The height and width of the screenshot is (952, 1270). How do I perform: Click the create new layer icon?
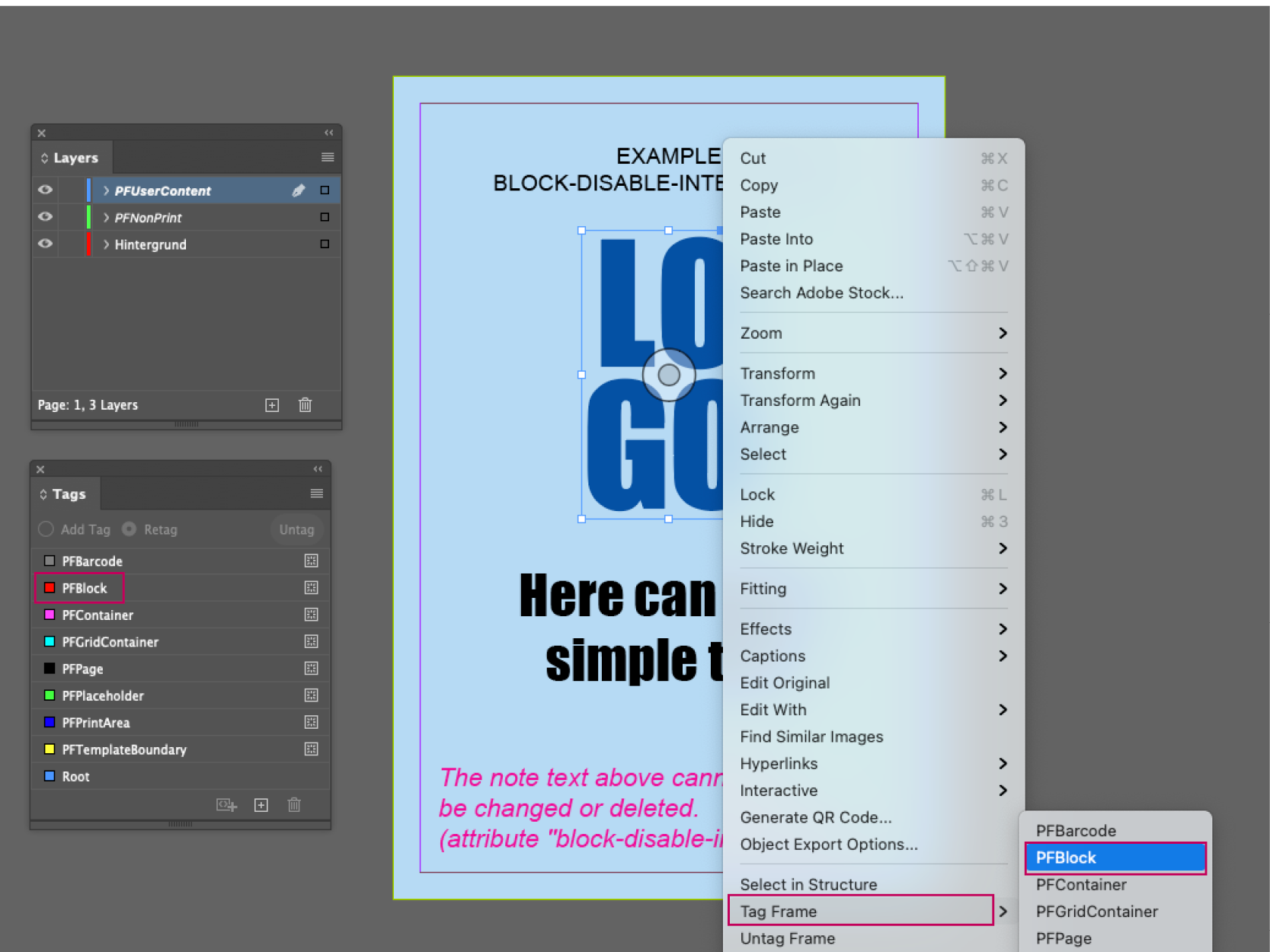coord(272,405)
